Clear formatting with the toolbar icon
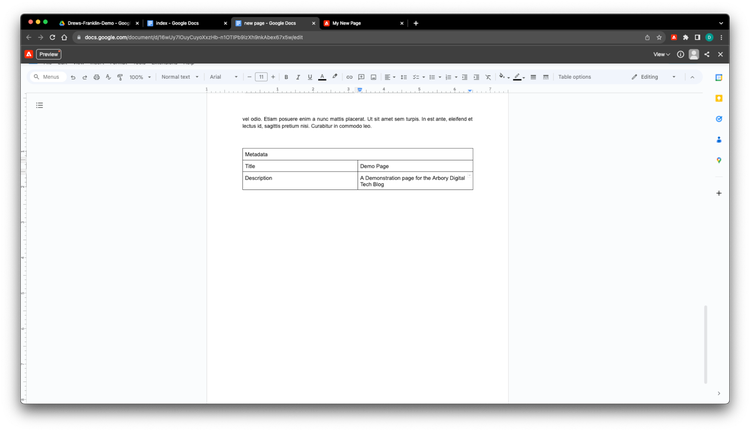 tap(488, 77)
